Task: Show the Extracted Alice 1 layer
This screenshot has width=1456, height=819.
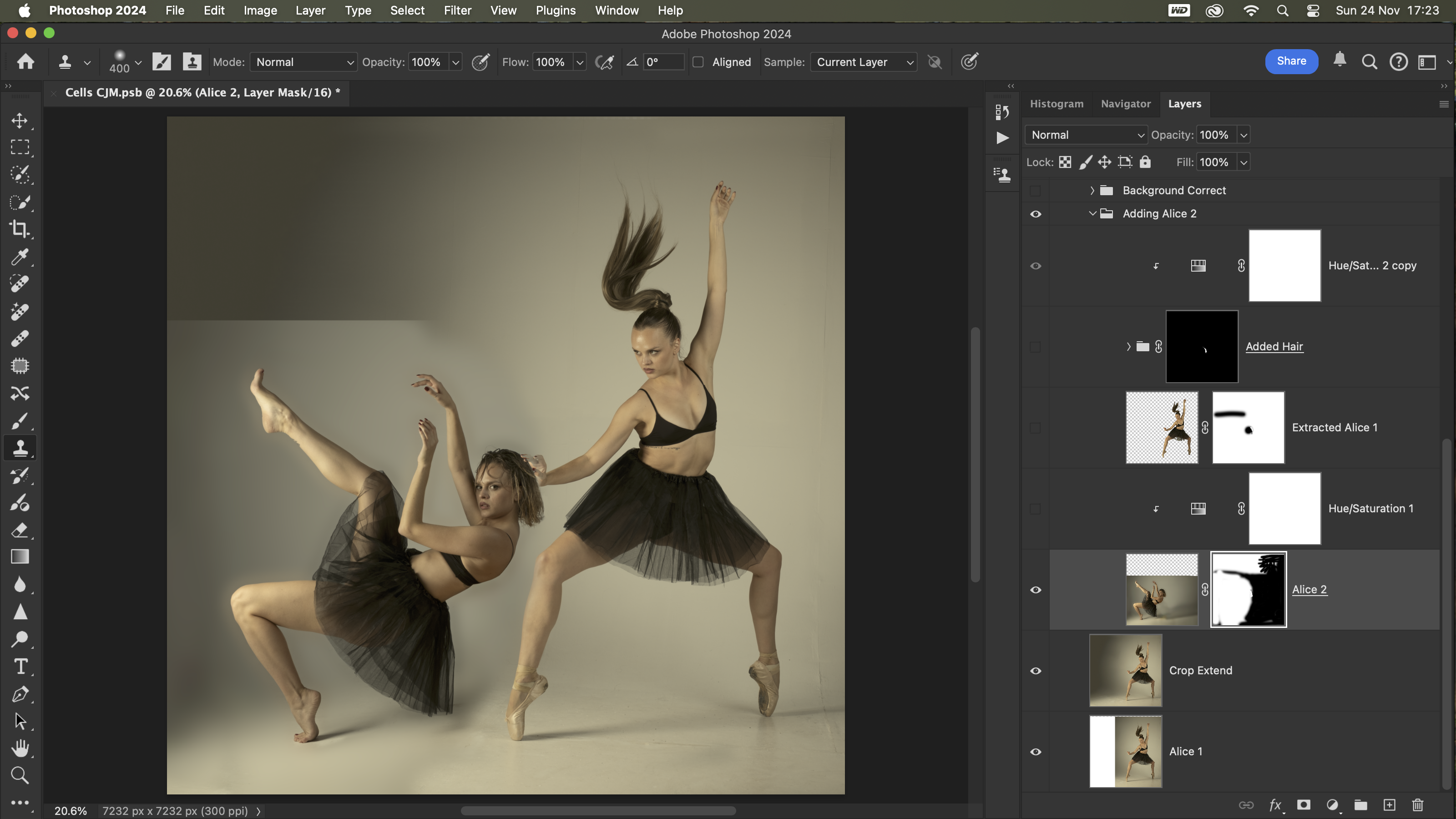Action: [x=1036, y=428]
